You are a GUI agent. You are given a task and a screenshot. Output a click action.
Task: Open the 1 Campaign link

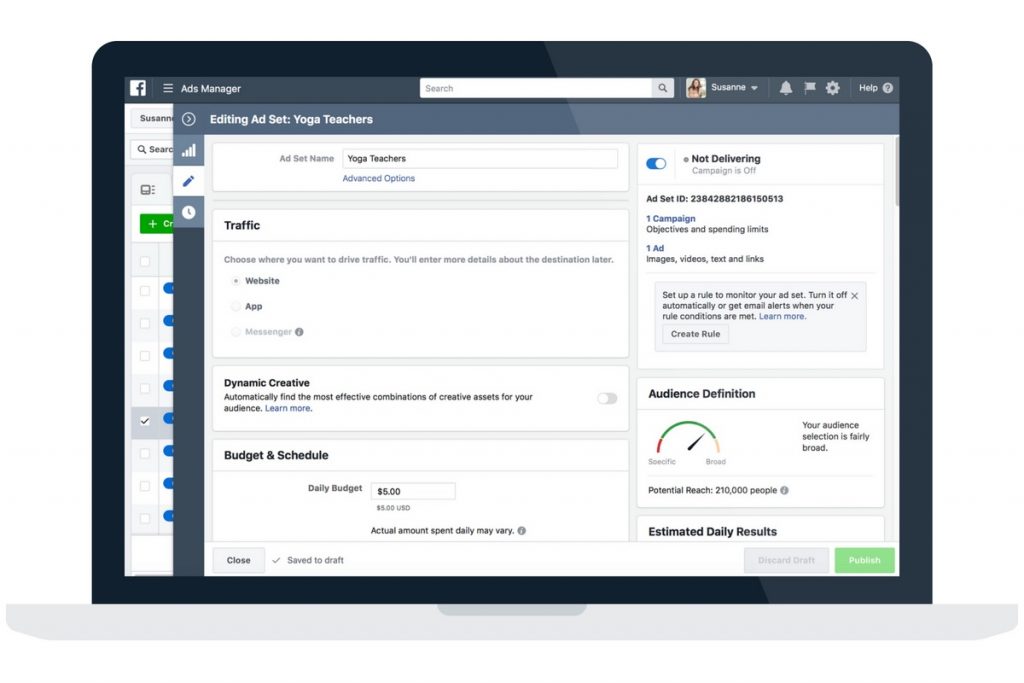point(670,218)
